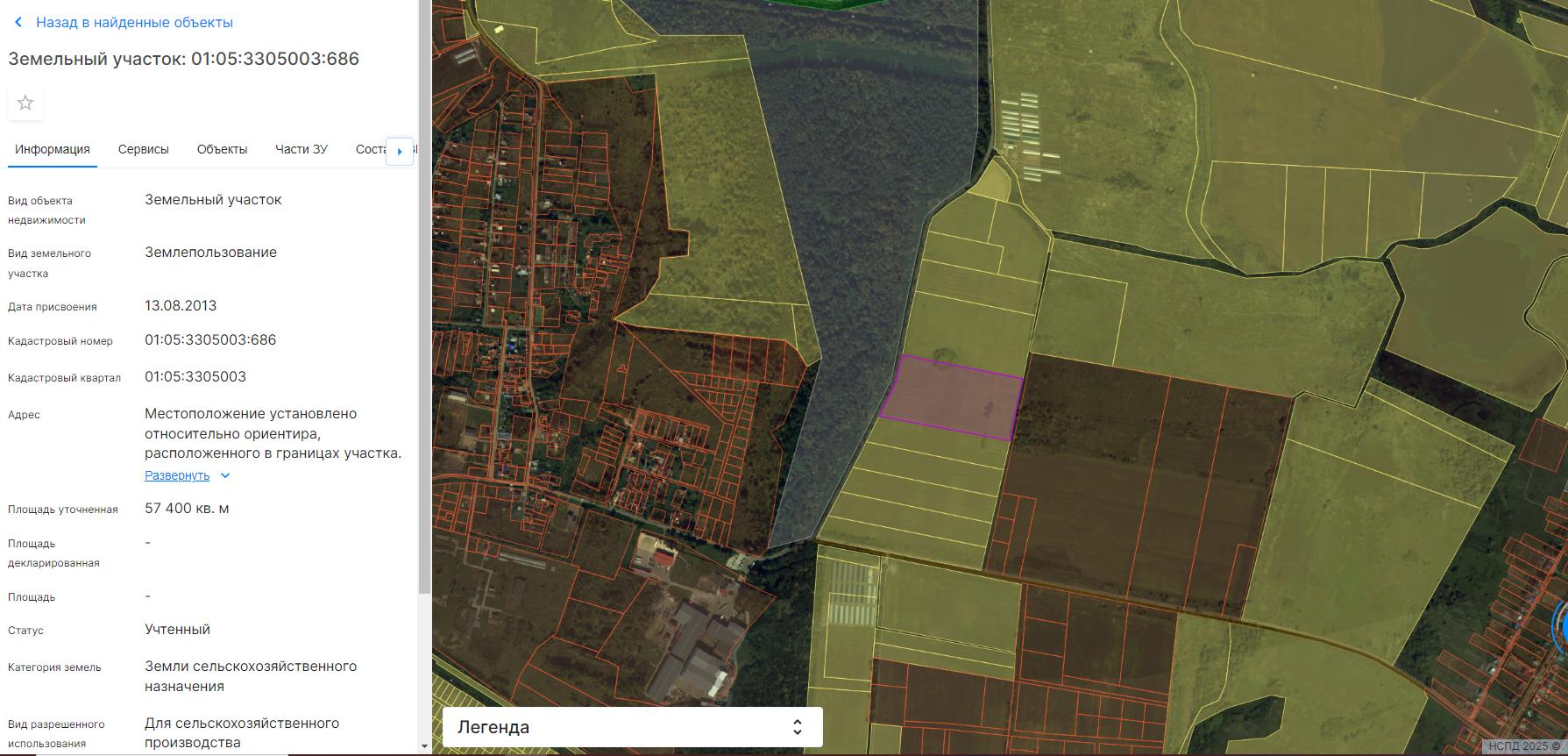Click Назад в найденные объекты link
Viewport: 1568px width, 756px height.
134,23
